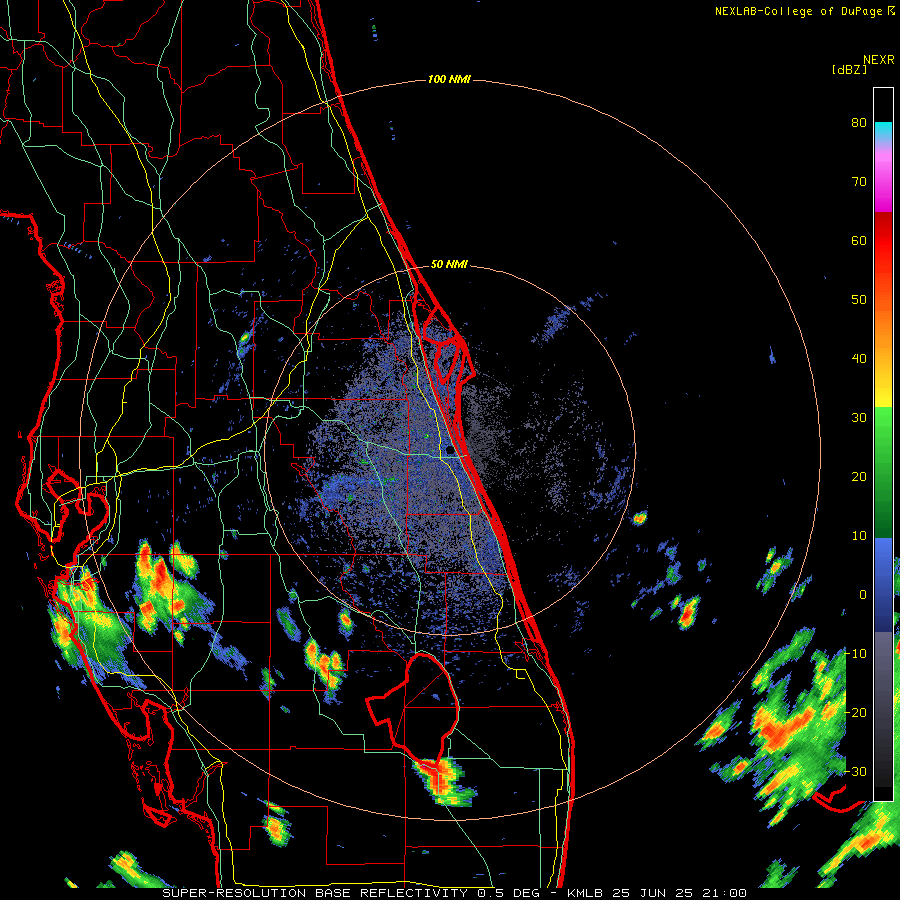900x900 pixels.
Task: Click the 40 value on the dBZ scale
Action: pos(859,359)
